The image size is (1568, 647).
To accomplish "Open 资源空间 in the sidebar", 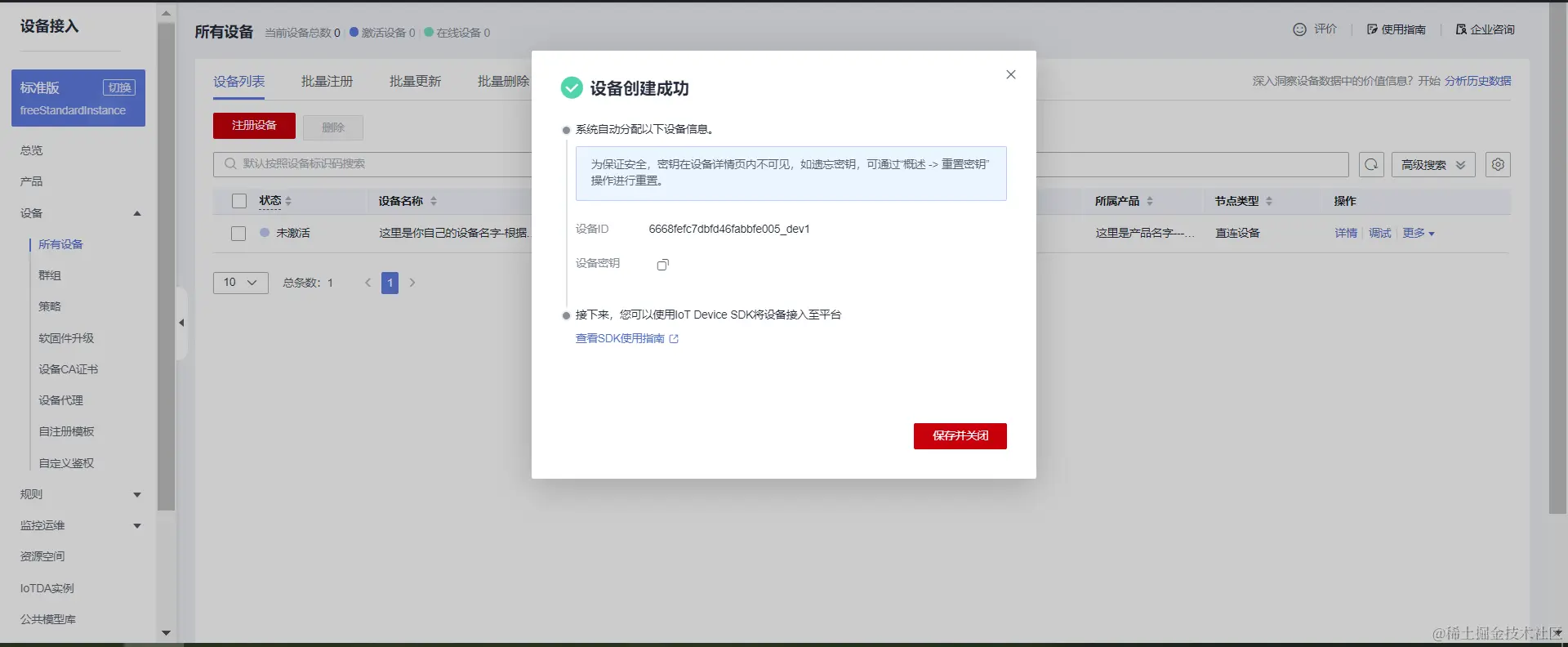I will 42,556.
